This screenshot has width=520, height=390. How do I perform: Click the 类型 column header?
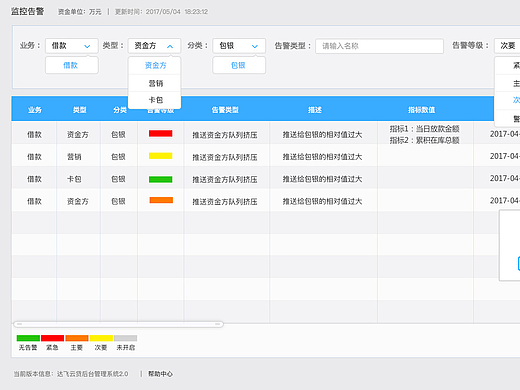click(80, 110)
